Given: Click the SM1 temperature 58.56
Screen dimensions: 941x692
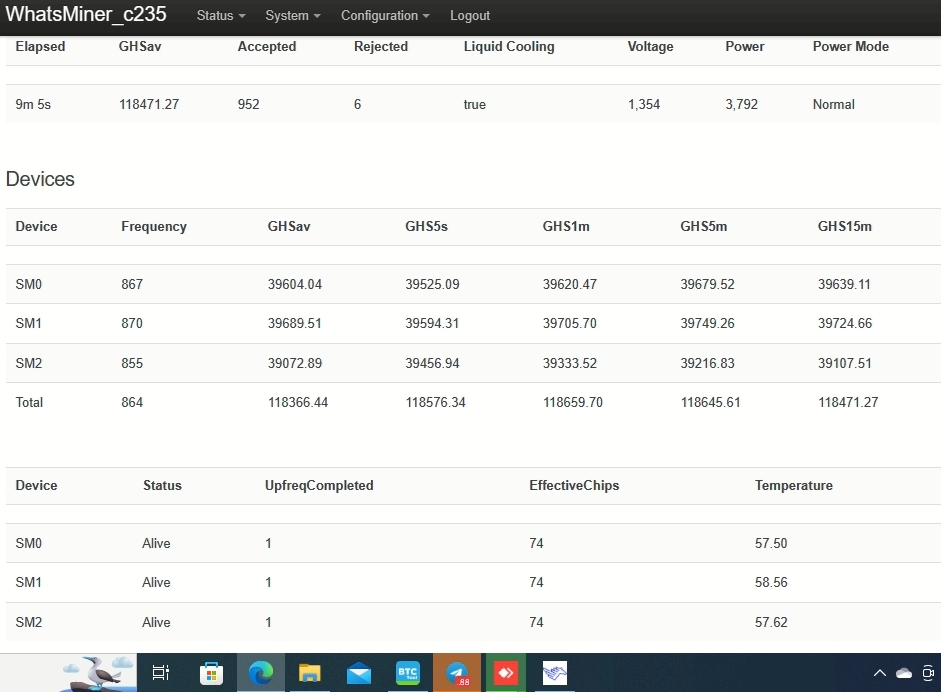Looking at the screenshot, I should 771,583.
